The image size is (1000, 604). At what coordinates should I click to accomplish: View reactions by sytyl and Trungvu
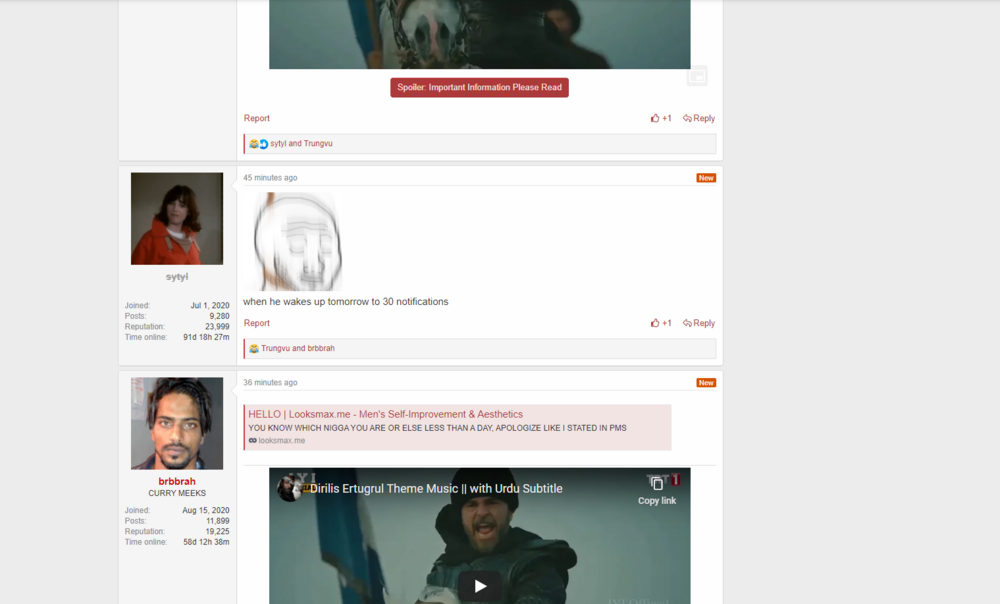tap(301, 144)
